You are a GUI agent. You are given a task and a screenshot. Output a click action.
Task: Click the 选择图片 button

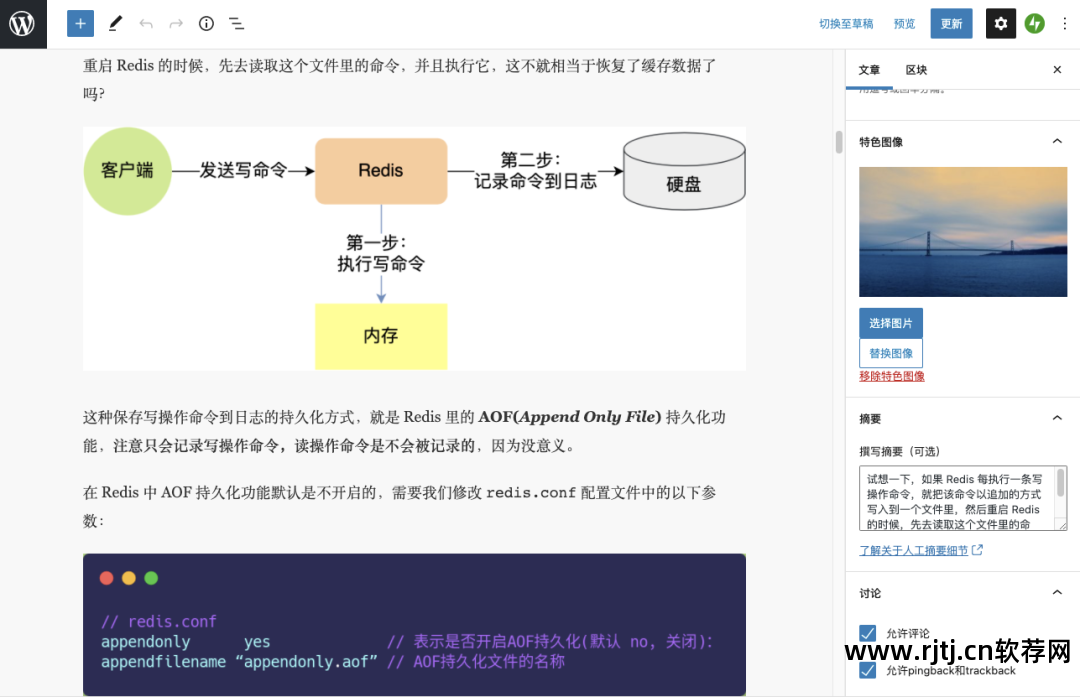click(891, 323)
